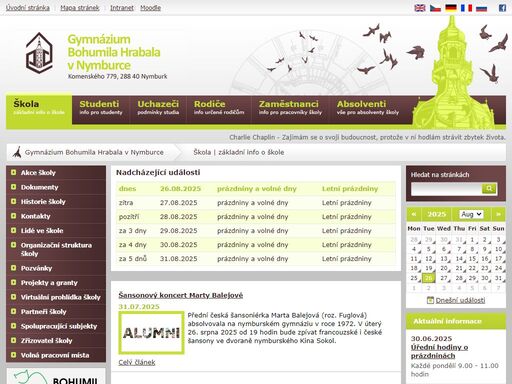Switch to the Russian flag language
The height and width of the screenshot is (384, 512).
tap(481, 8)
